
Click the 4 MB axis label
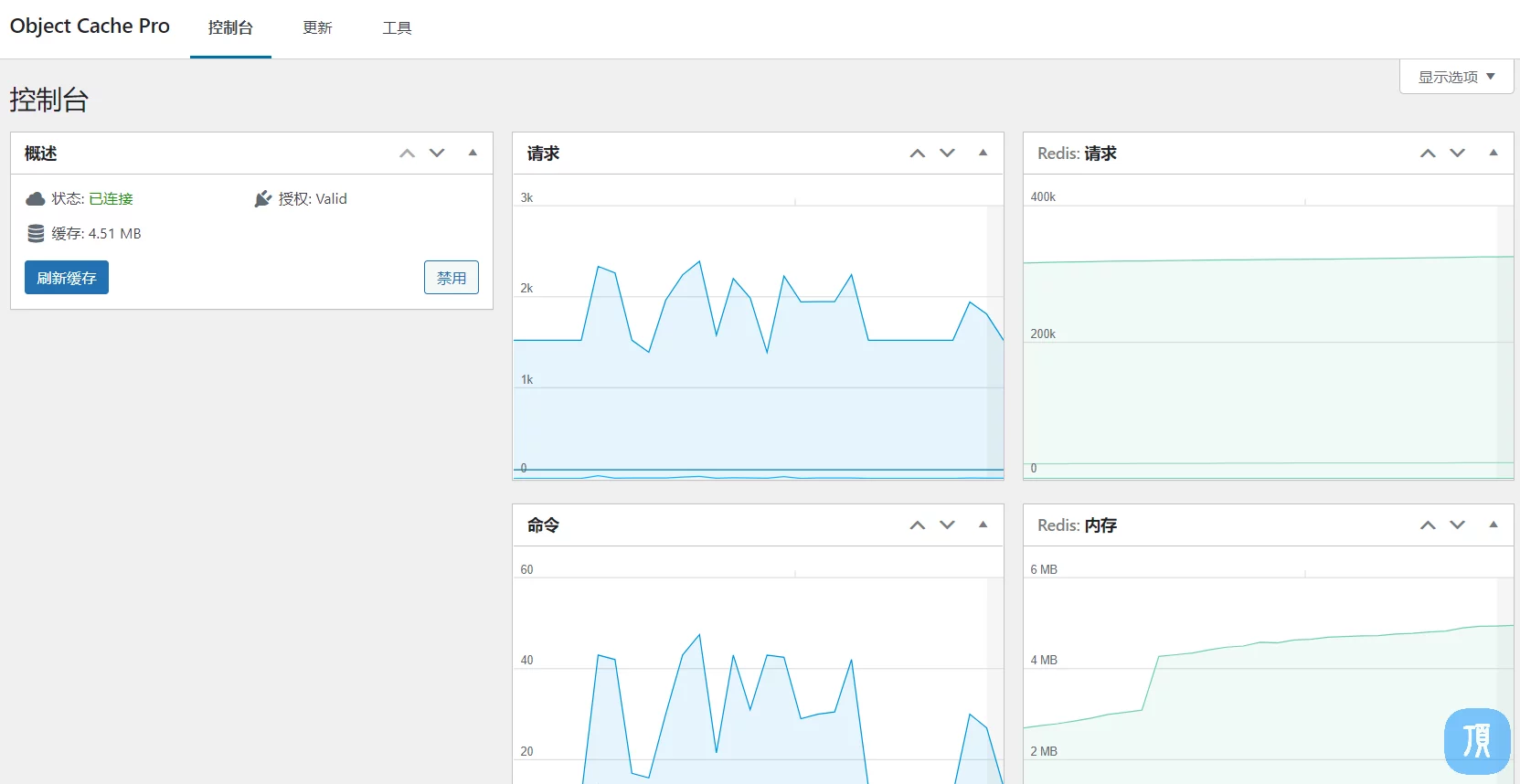point(1044,660)
